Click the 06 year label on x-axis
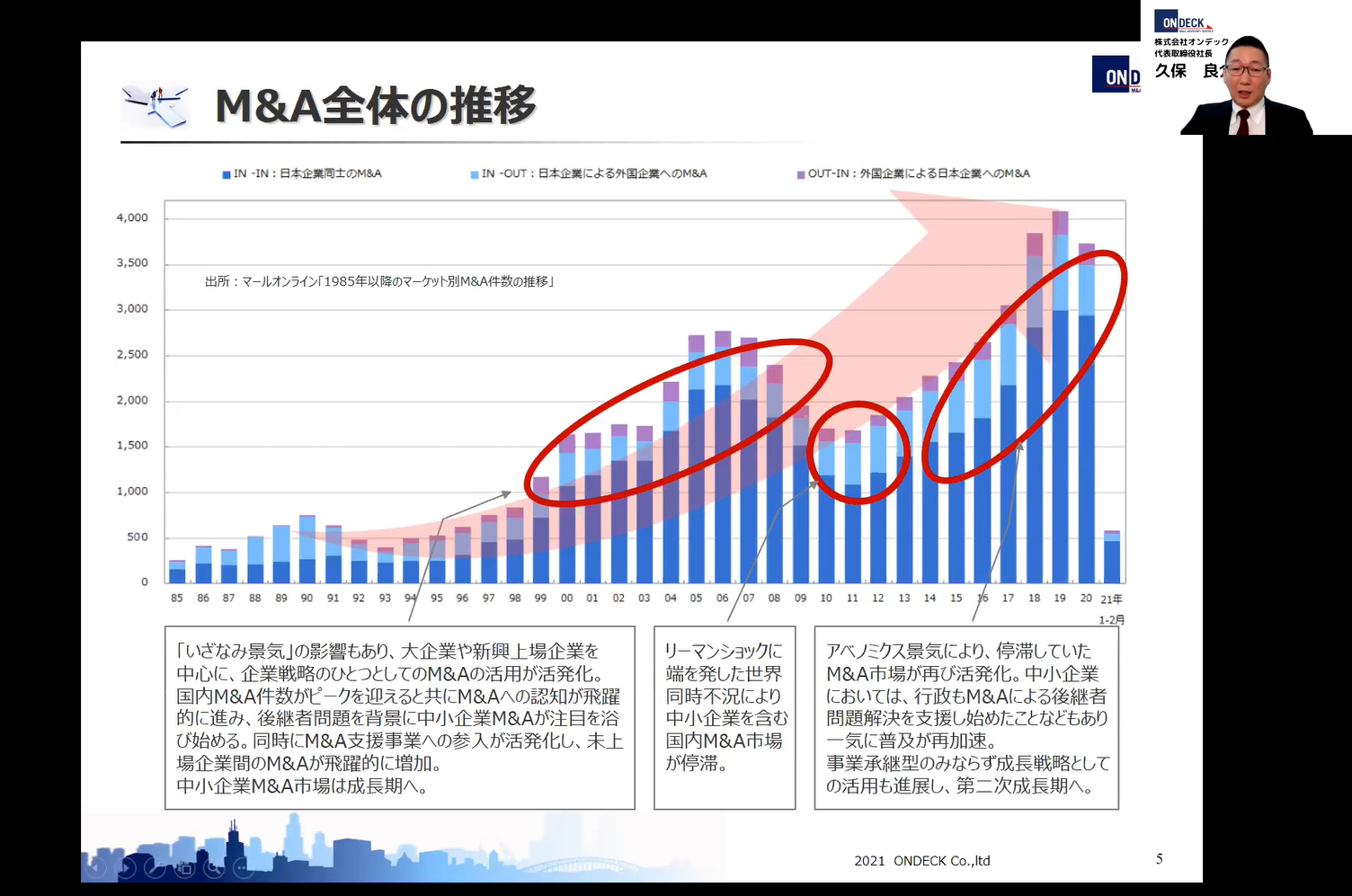The width and height of the screenshot is (1352, 896). 722,598
